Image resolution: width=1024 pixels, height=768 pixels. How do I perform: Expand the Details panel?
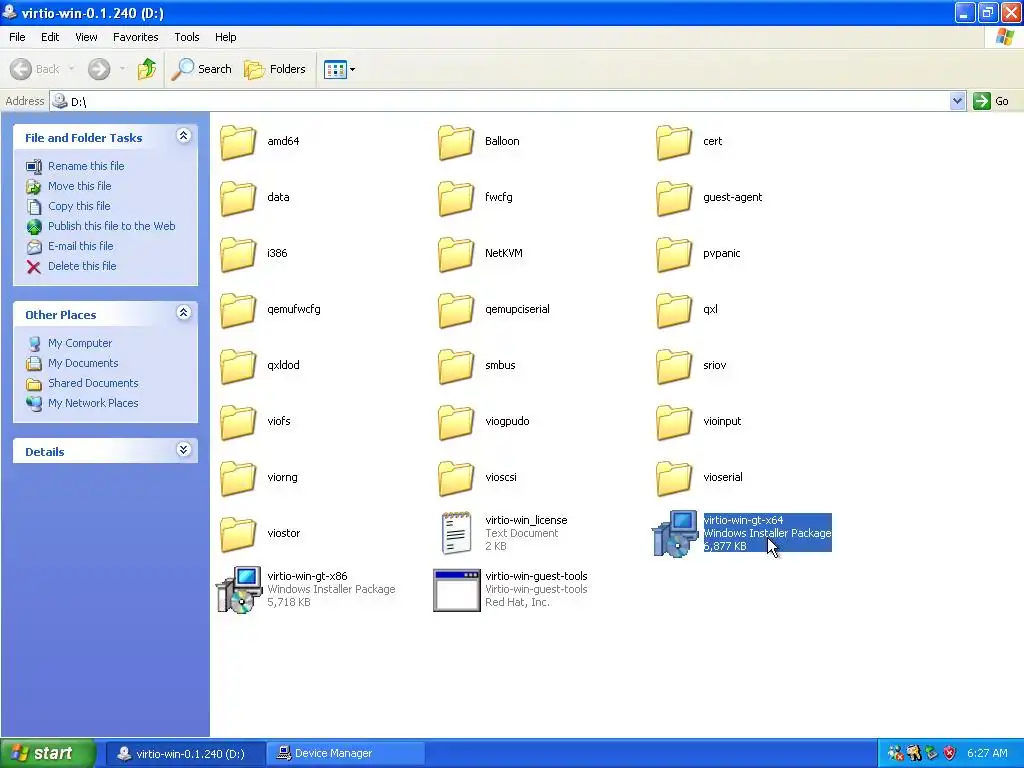(184, 450)
